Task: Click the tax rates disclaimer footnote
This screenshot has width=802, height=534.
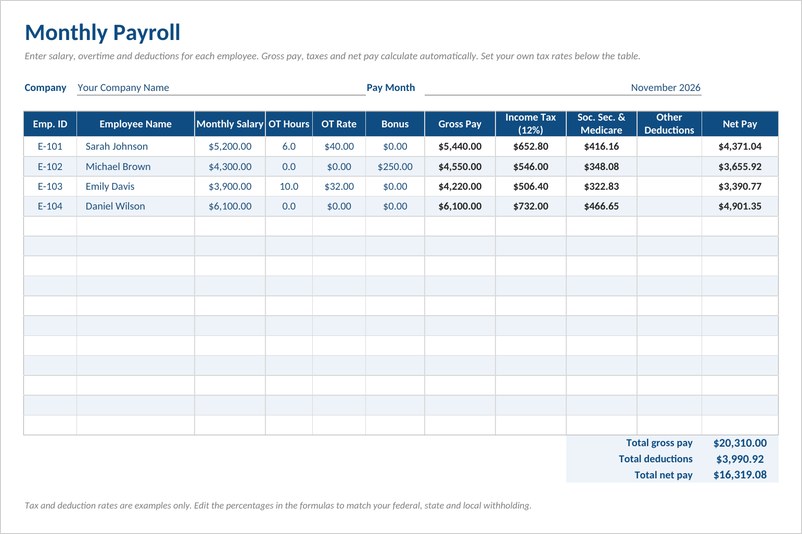Action: click(x=278, y=505)
